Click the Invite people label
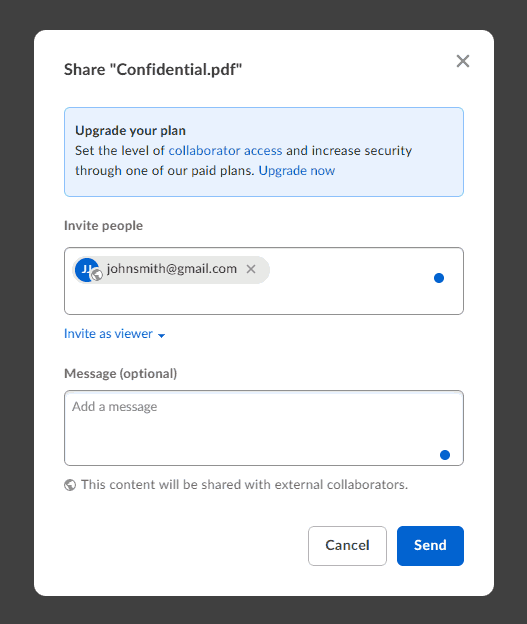527x624 pixels. click(x=103, y=226)
